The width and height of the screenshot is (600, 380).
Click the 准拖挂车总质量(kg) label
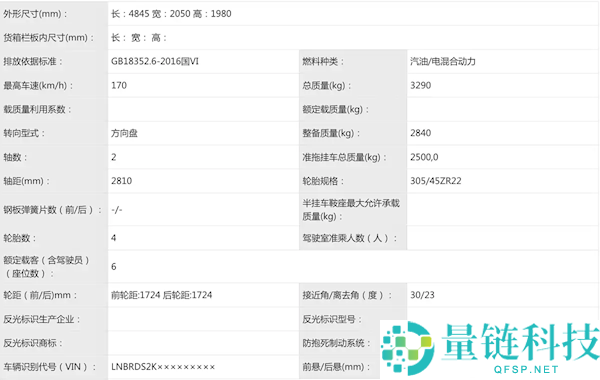point(344,157)
